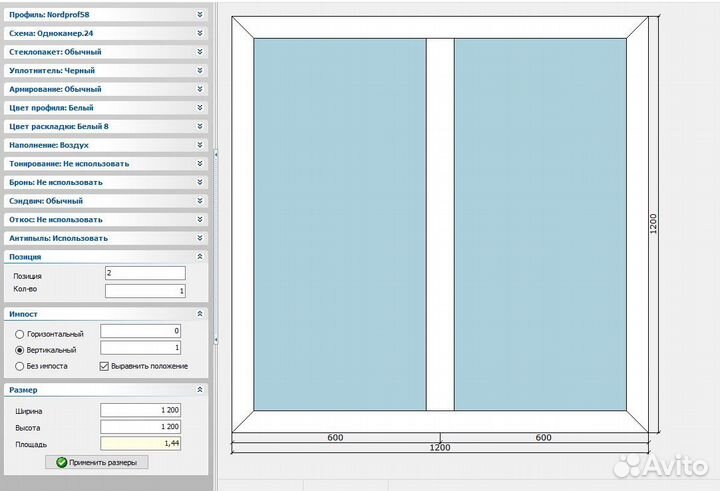Click the chevron icon on Антипыль: Использовать row
720x491 pixels.
click(x=200, y=238)
